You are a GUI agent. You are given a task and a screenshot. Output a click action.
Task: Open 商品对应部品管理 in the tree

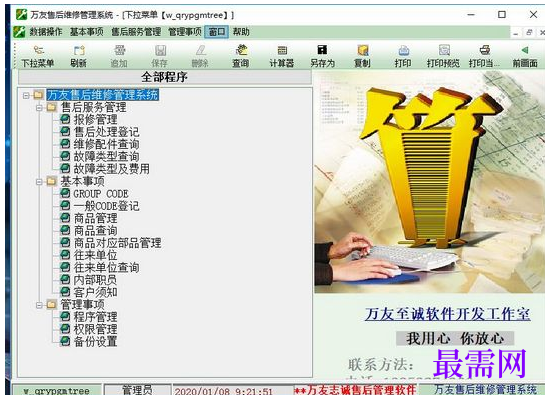pos(117,243)
